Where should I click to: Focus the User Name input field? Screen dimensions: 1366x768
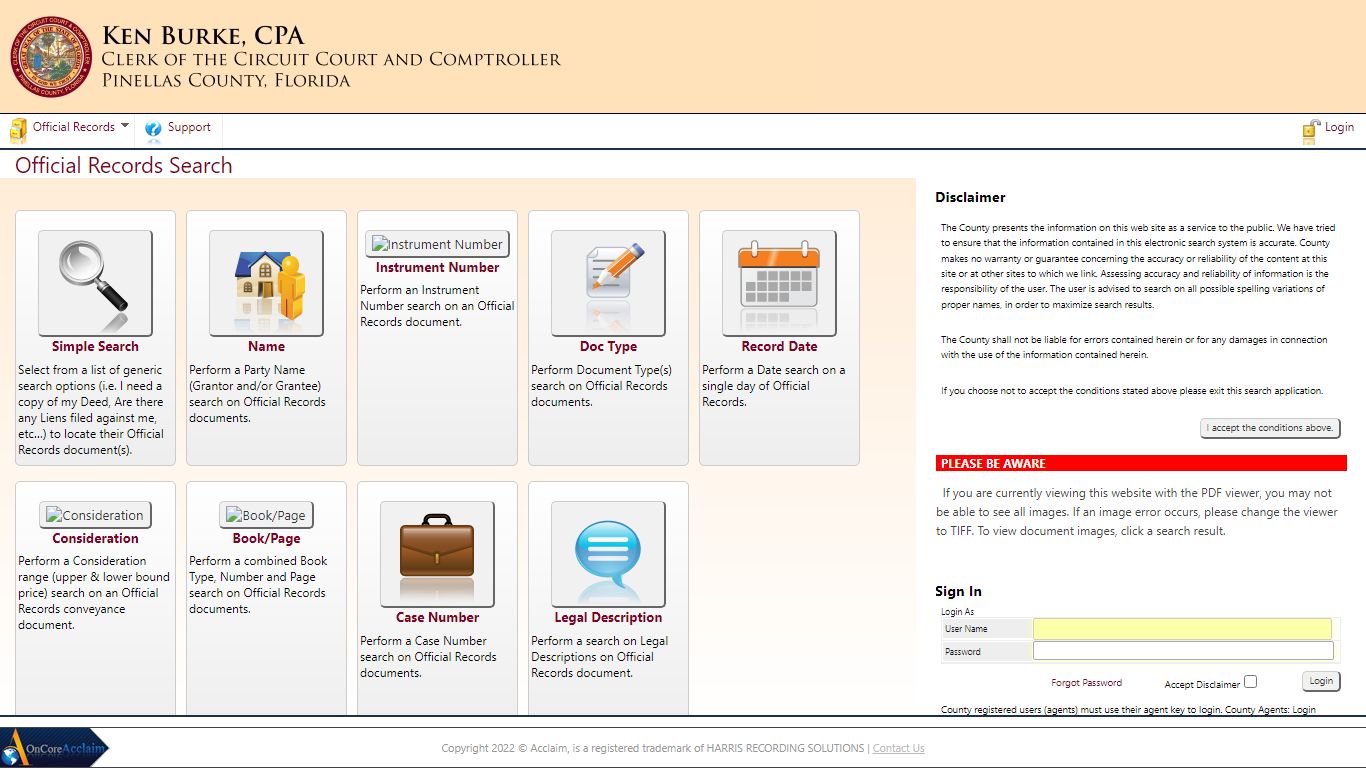[1182, 629]
